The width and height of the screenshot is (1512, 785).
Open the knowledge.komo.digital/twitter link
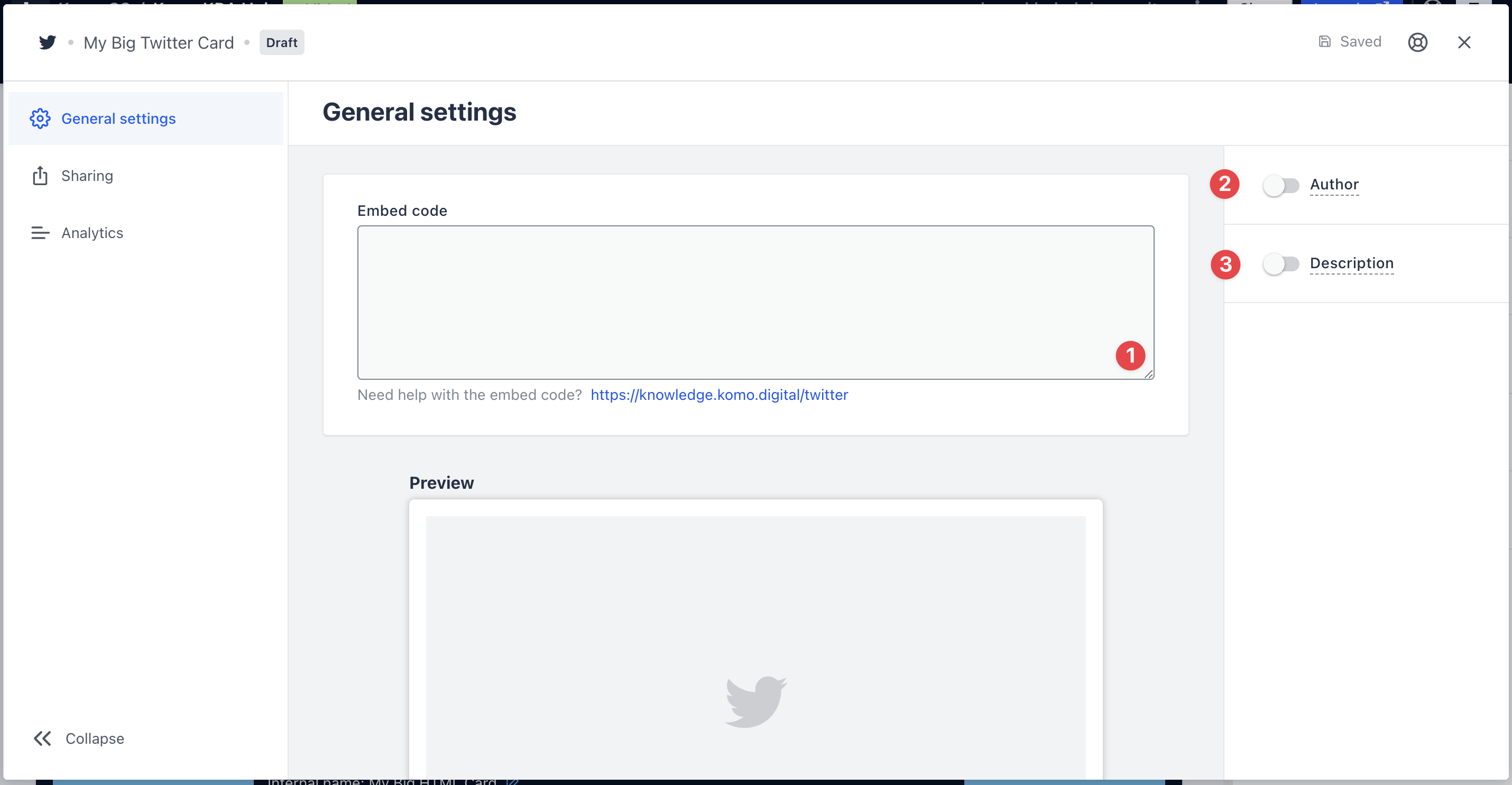click(719, 395)
